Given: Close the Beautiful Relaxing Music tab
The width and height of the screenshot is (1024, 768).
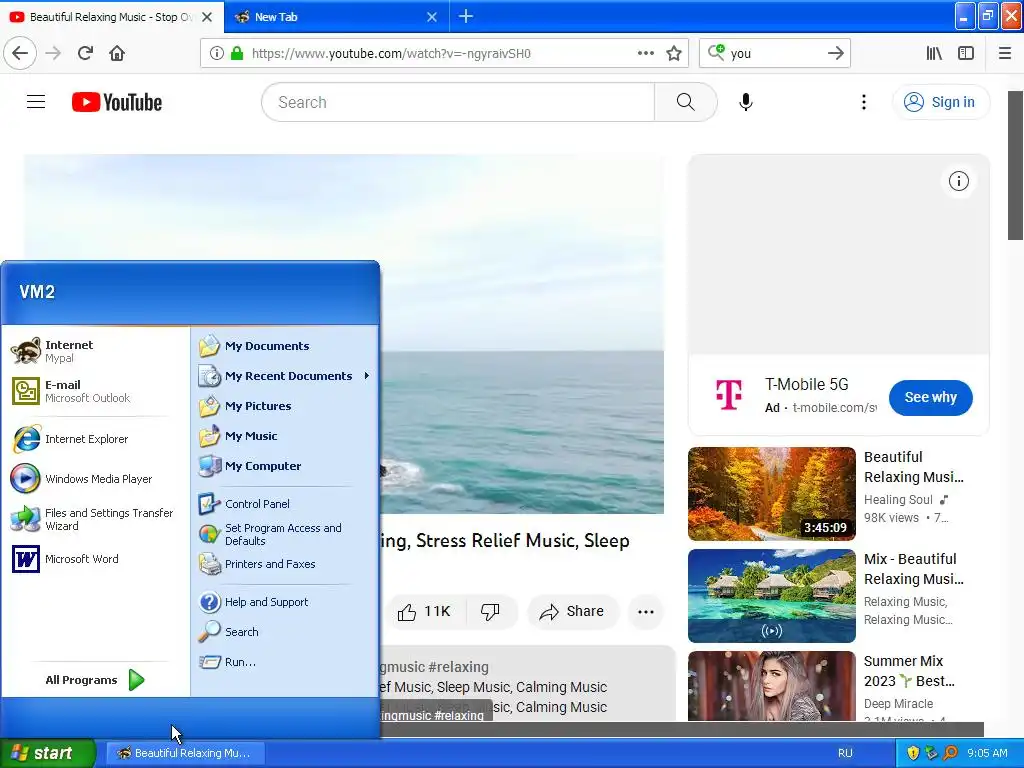Looking at the screenshot, I should tap(207, 17).
